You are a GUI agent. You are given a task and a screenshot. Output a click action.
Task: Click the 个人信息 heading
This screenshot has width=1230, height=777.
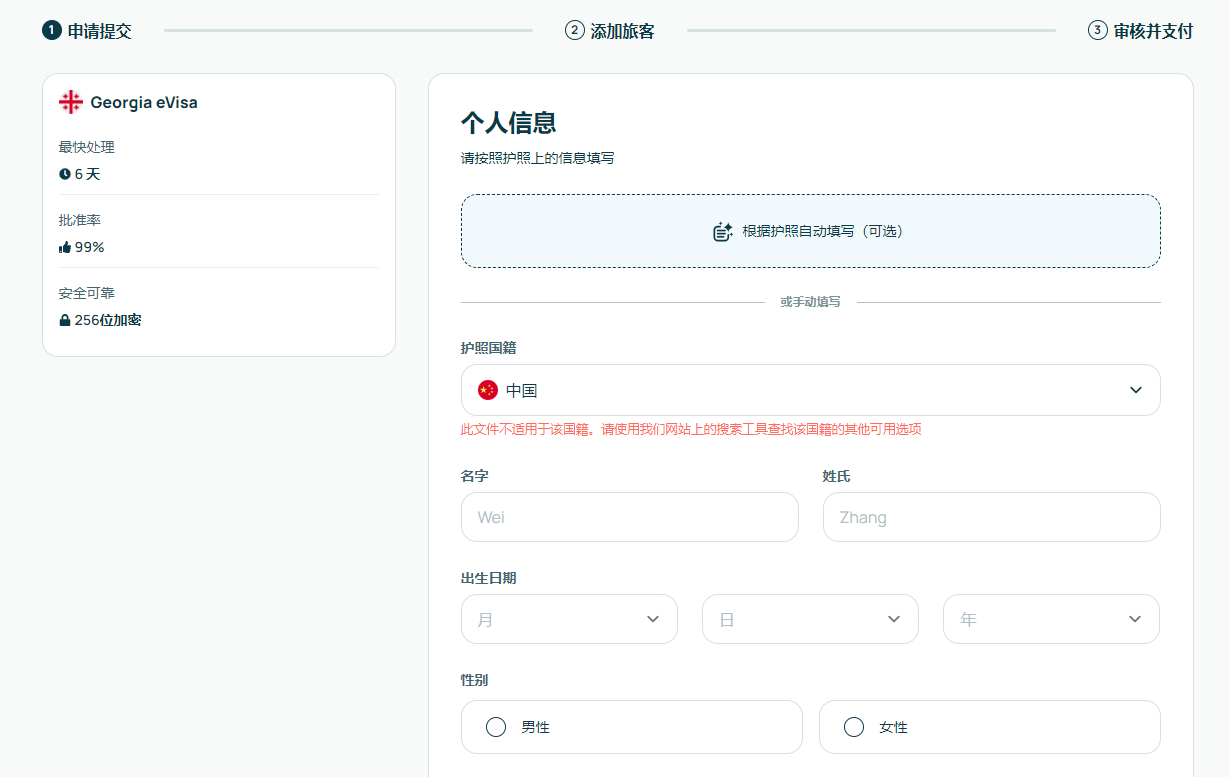(x=508, y=122)
